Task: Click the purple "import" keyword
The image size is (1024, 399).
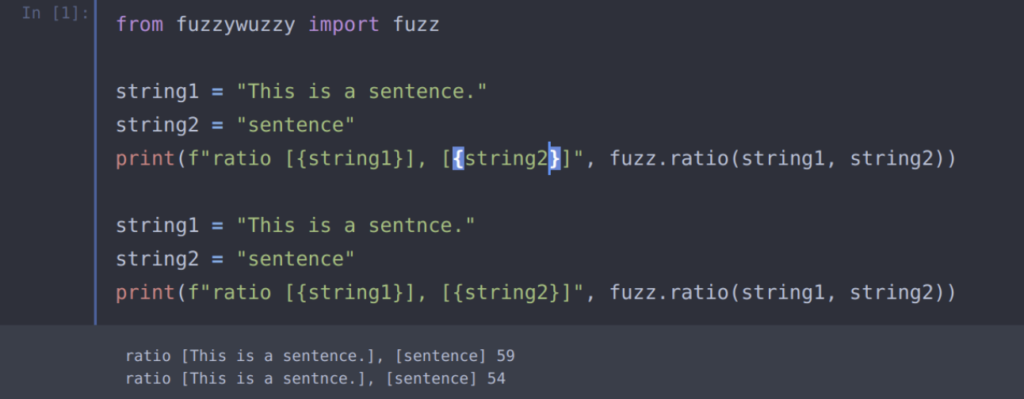Action: click(x=344, y=25)
